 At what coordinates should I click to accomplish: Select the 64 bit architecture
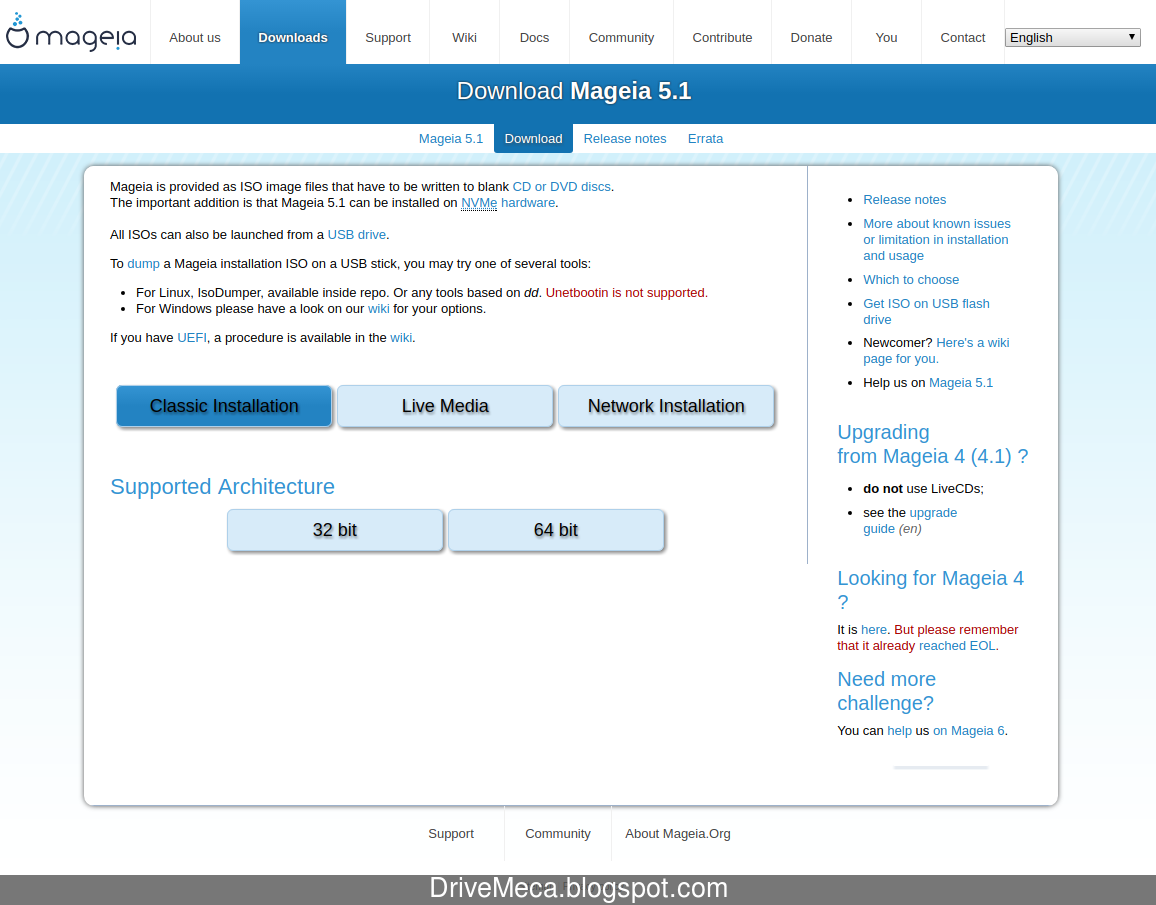click(557, 530)
